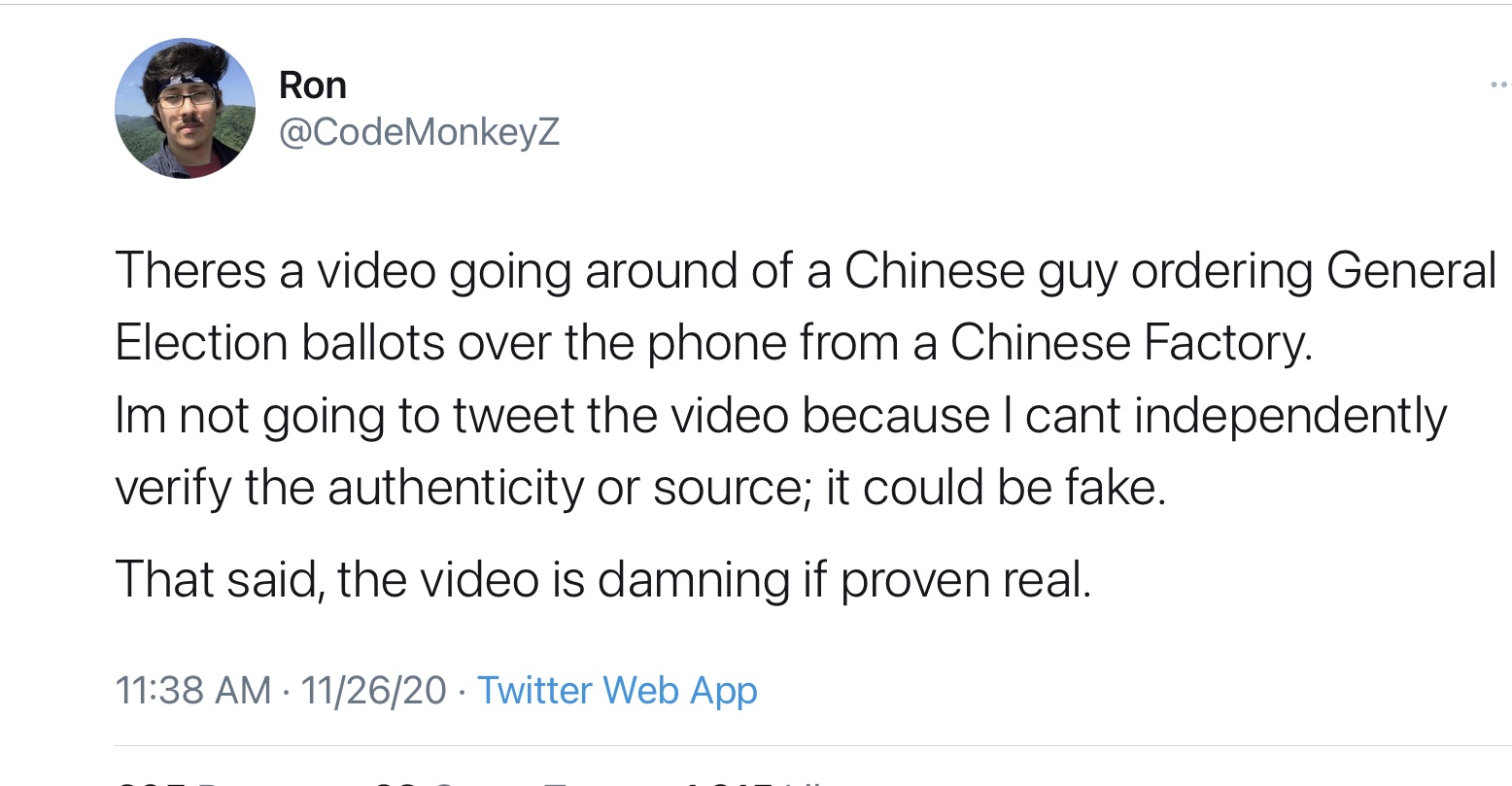This screenshot has height=786, width=1512.
Task: Open Ron's profile avatar picture
Action: pyautogui.click(x=185, y=109)
